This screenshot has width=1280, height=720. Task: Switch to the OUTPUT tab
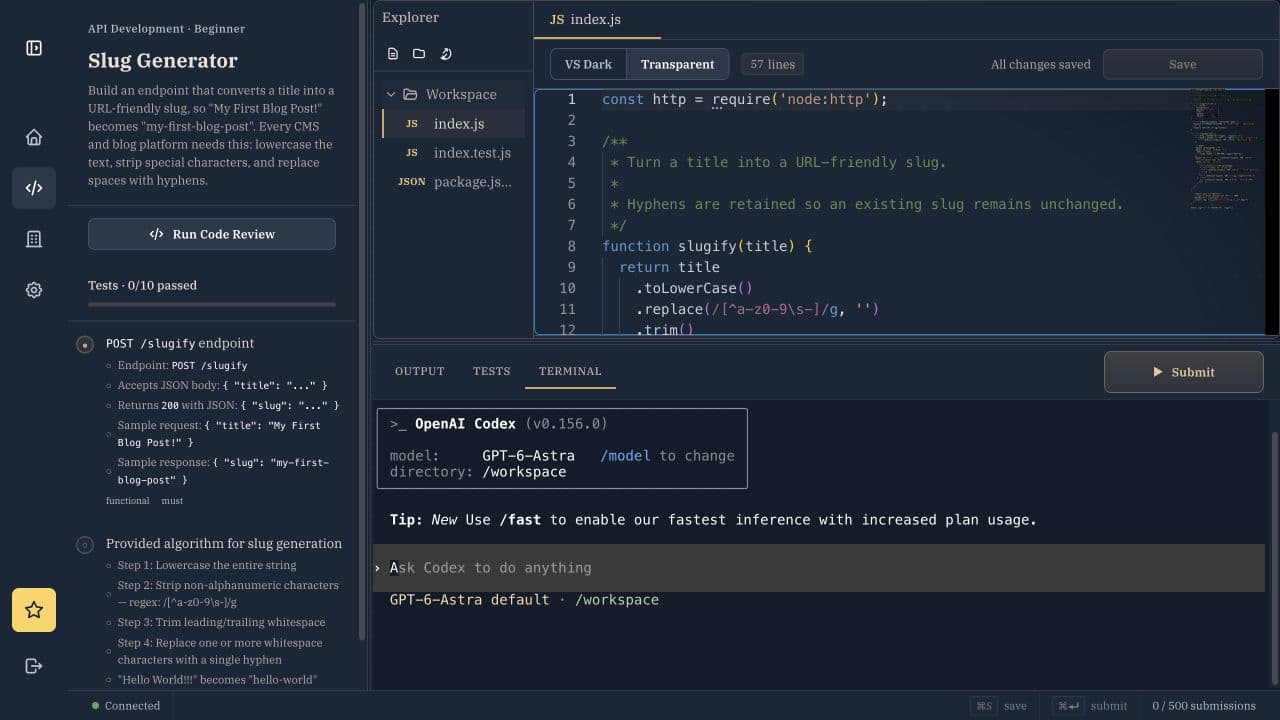pos(419,371)
